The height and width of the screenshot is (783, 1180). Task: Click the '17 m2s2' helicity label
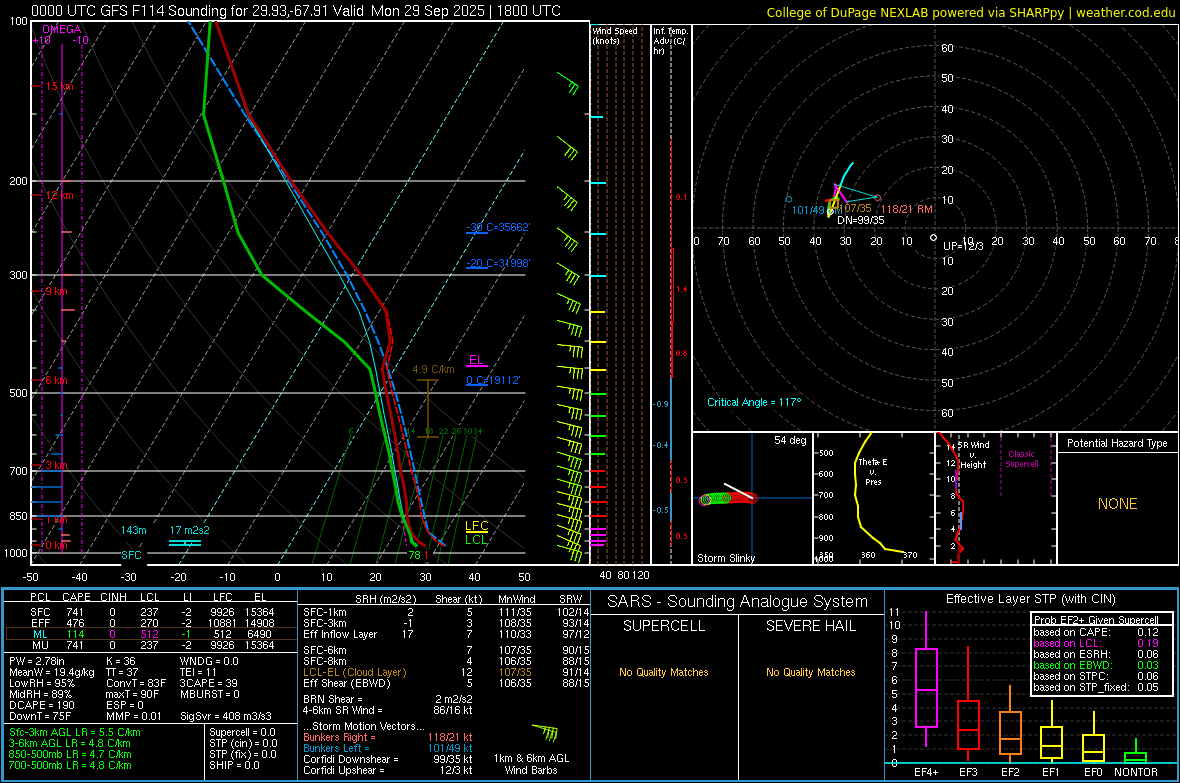tap(190, 530)
